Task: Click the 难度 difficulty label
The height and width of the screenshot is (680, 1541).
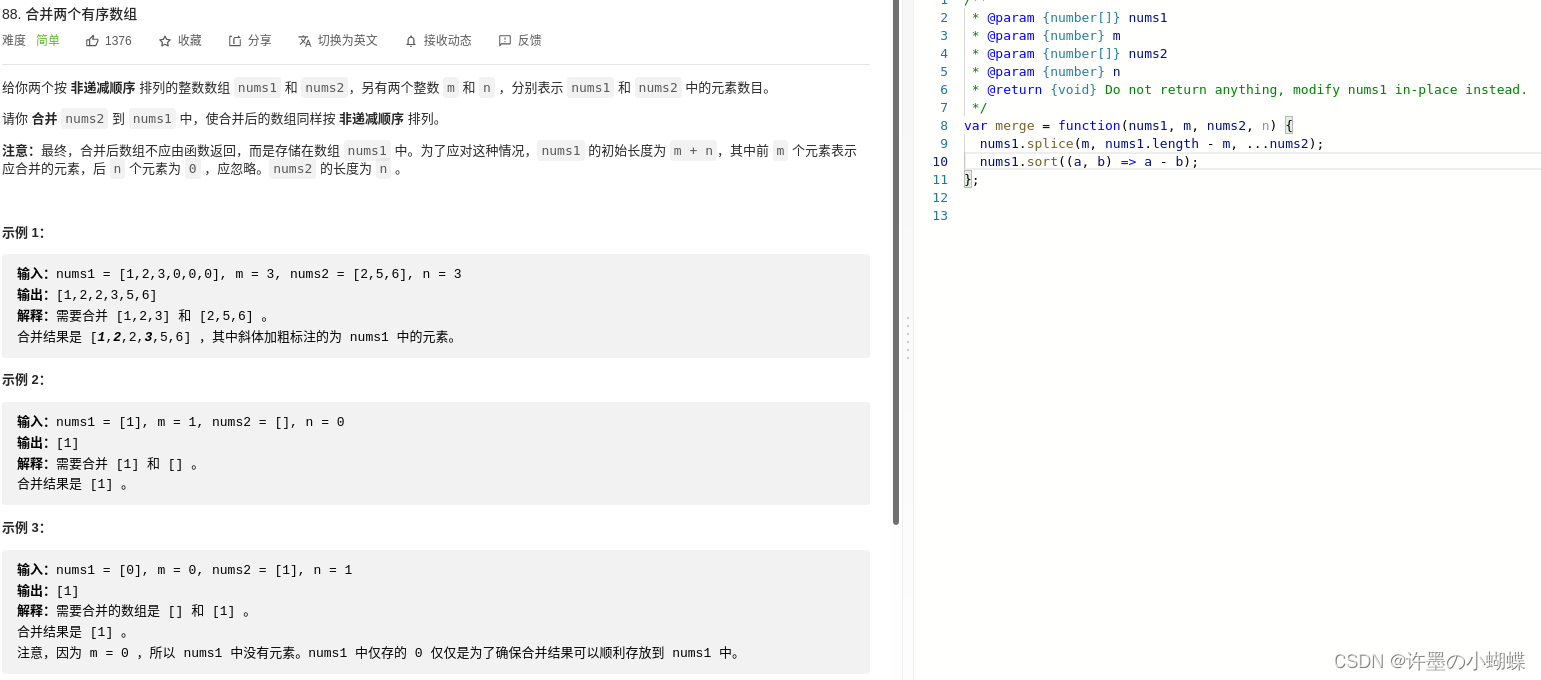Action: pyautogui.click(x=14, y=41)
